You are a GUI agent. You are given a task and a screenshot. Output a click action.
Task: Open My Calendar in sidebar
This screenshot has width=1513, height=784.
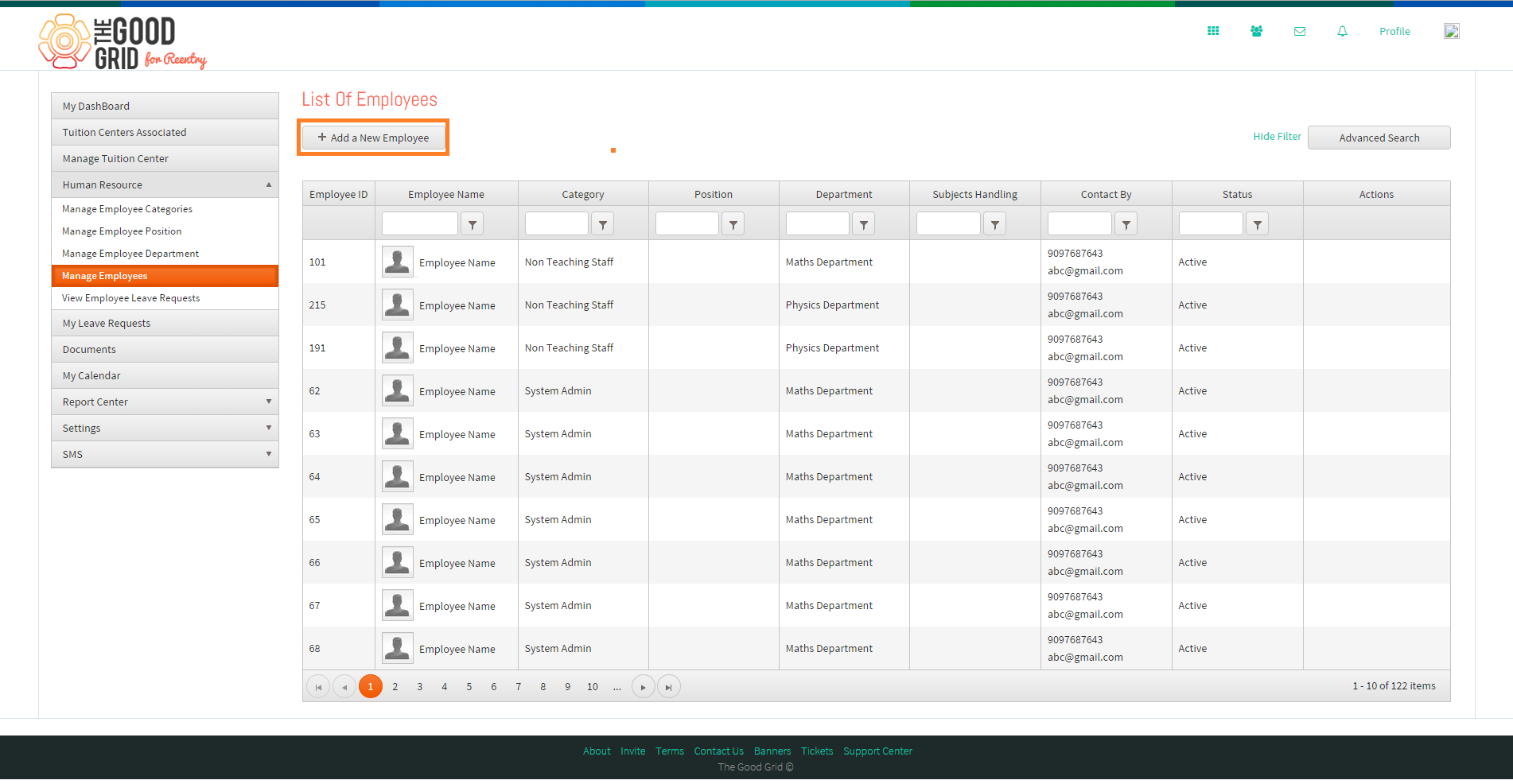[x=165, y=375]
